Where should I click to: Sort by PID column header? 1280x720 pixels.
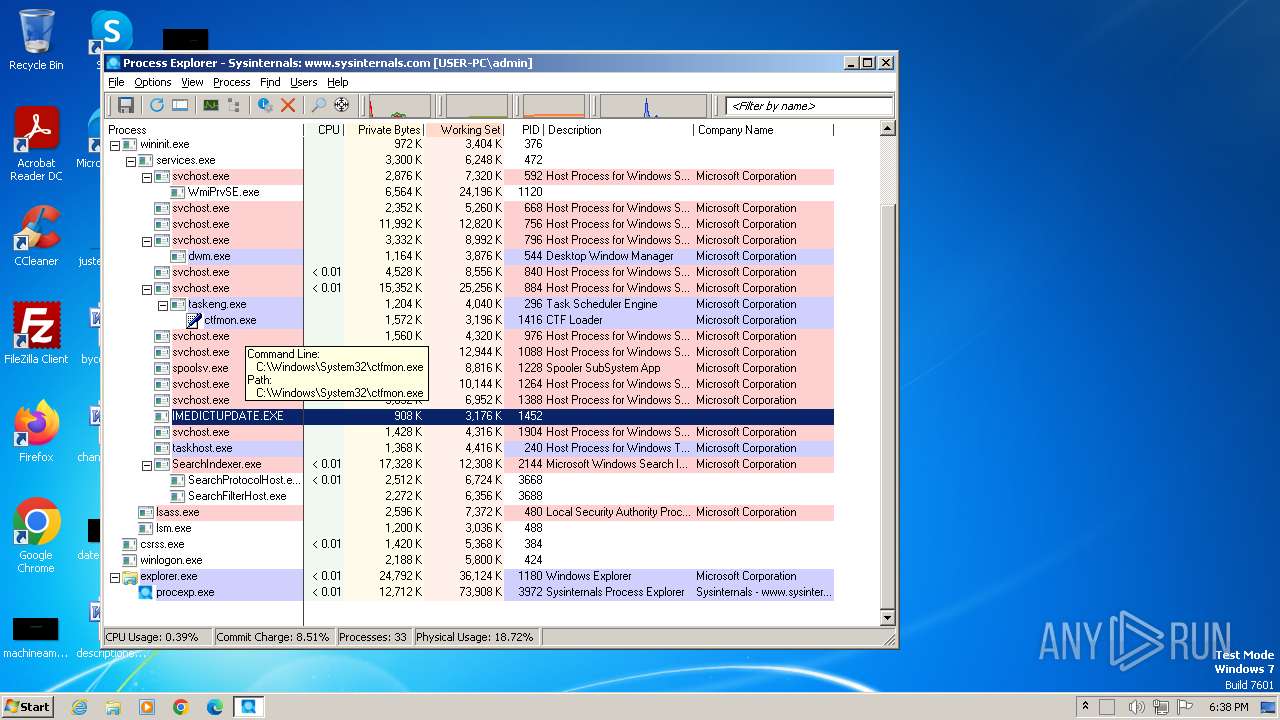[525, 130]
